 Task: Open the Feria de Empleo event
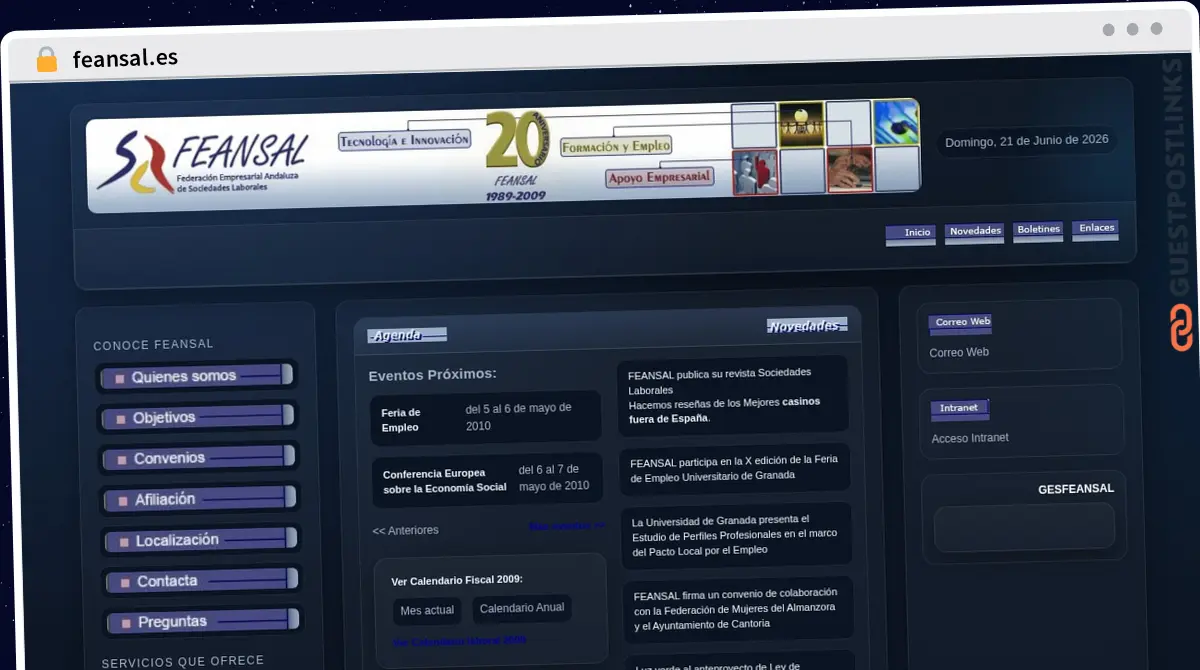click(x=485, y=418)
